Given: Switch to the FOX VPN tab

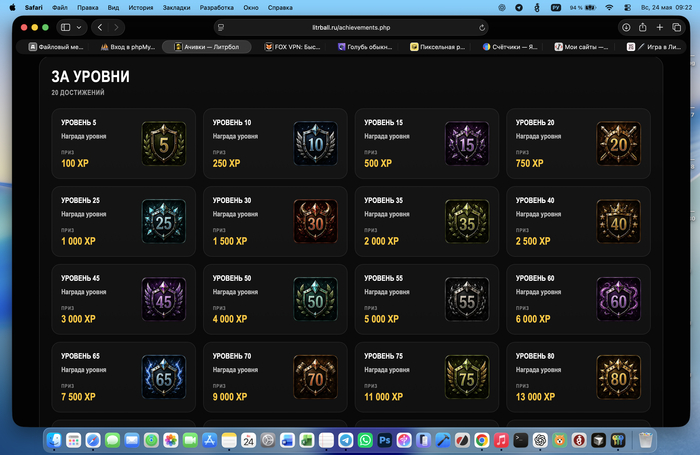Looking at the screenshot, I should tap(292, 47).
